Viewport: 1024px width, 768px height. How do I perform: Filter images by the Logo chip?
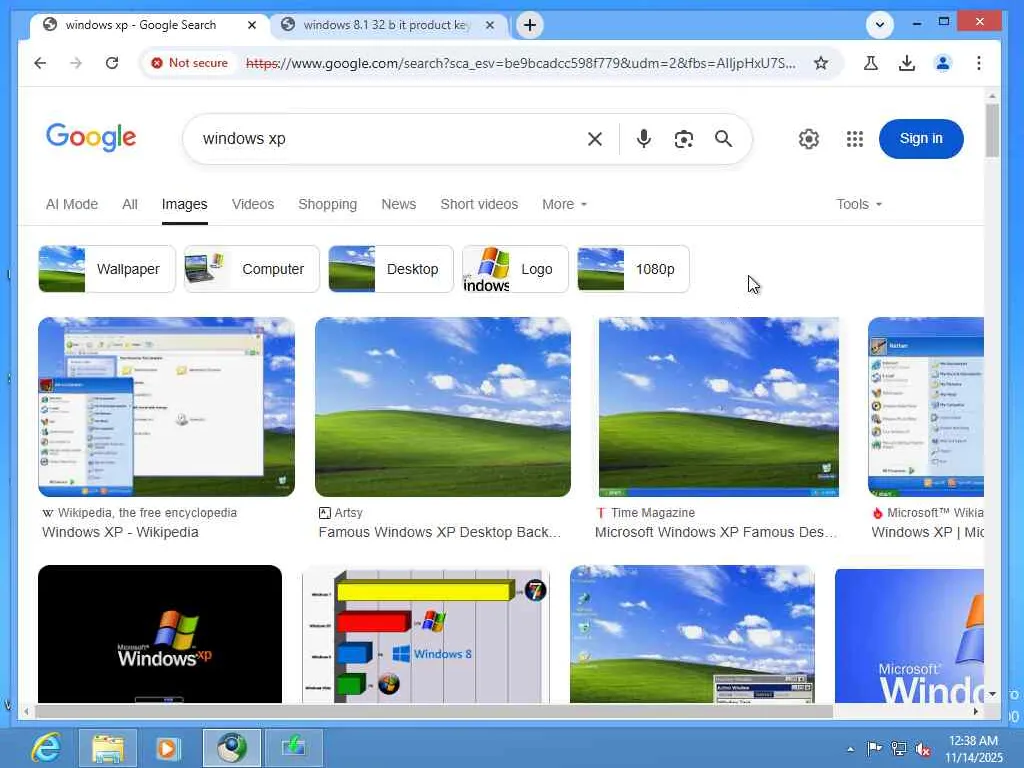[515, 269]
